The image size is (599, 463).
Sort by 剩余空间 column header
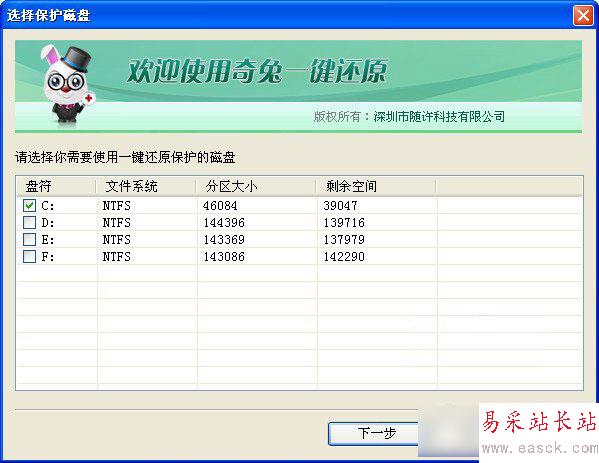(376, 186)
